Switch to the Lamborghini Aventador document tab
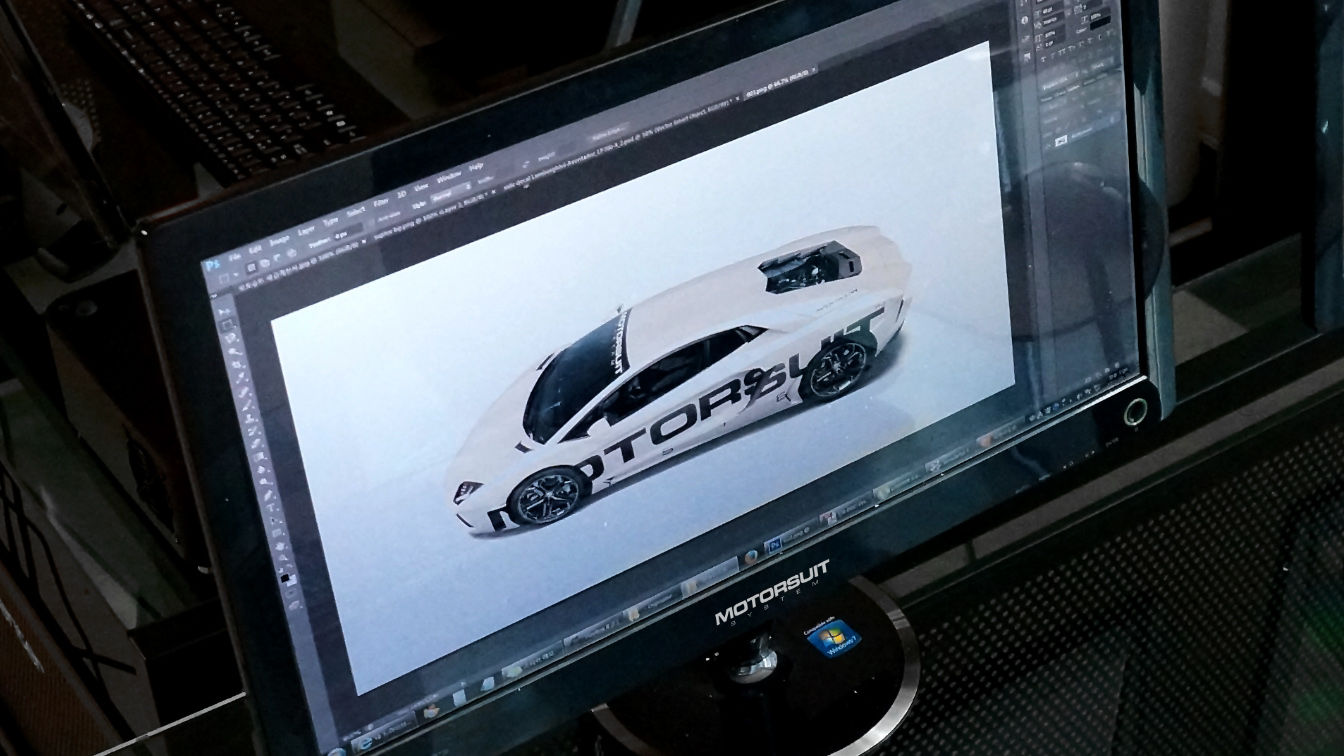 (x=619, y=145)
